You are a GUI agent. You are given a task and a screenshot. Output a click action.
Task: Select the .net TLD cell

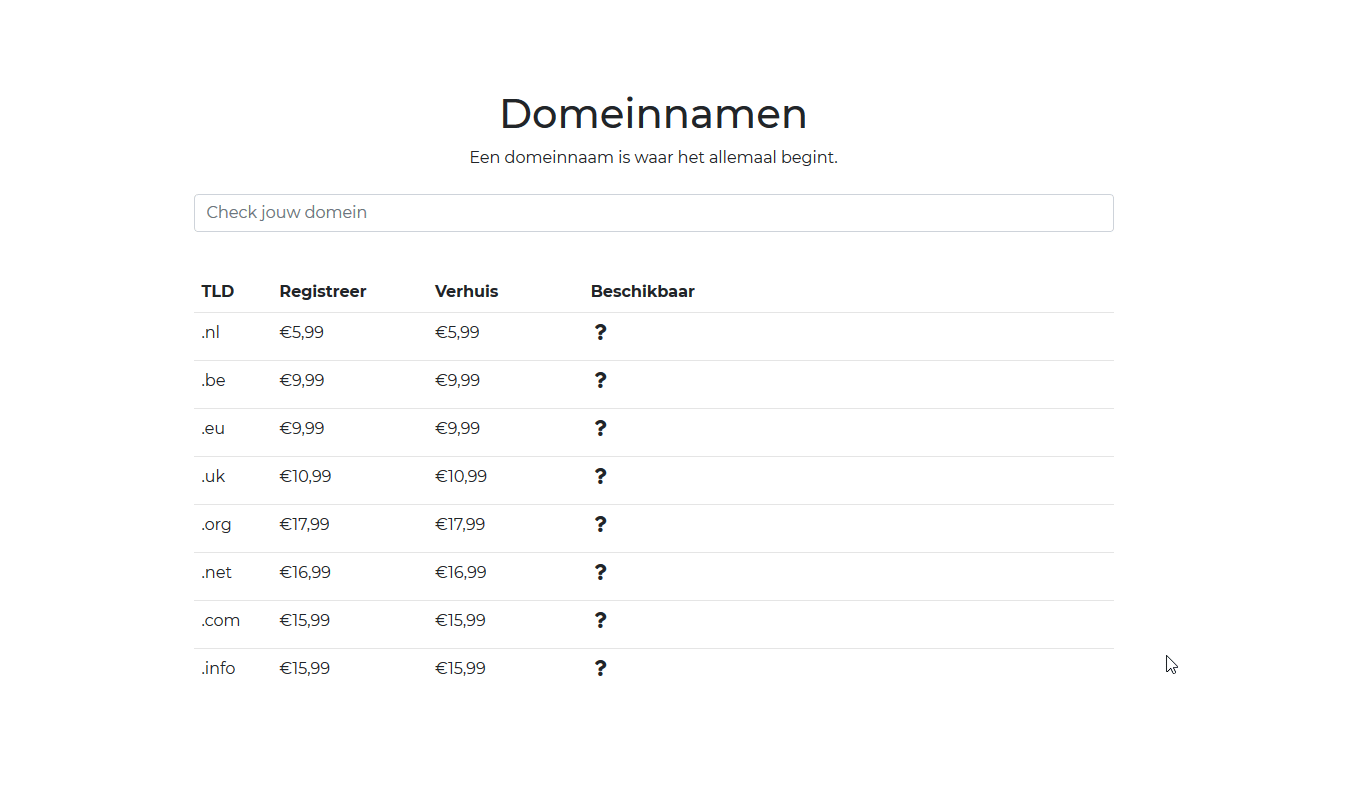point(216,572)
